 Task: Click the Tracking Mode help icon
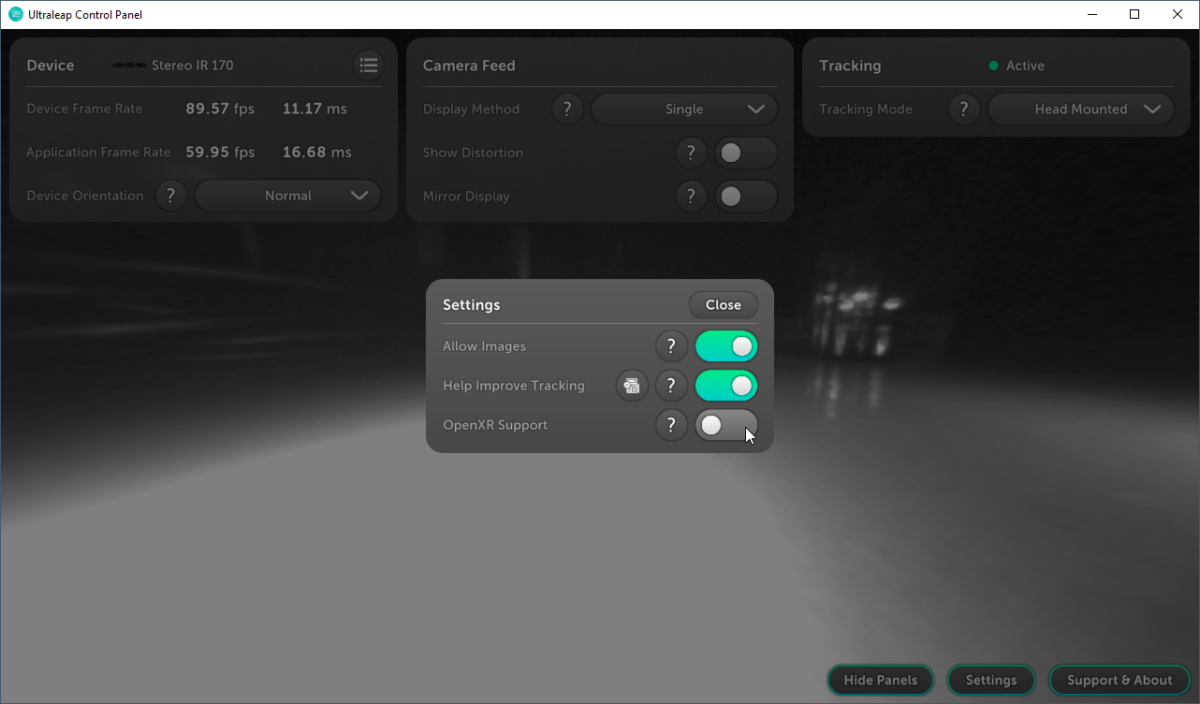(964, 109)
